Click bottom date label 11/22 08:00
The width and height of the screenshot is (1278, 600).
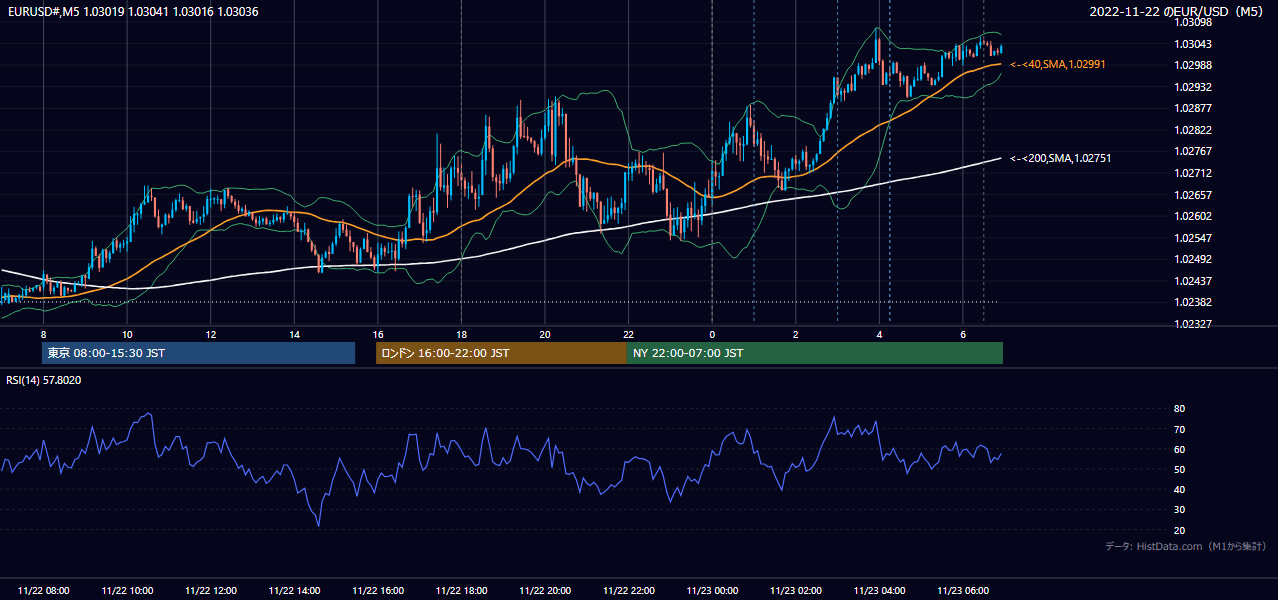(x=44, y=591)
